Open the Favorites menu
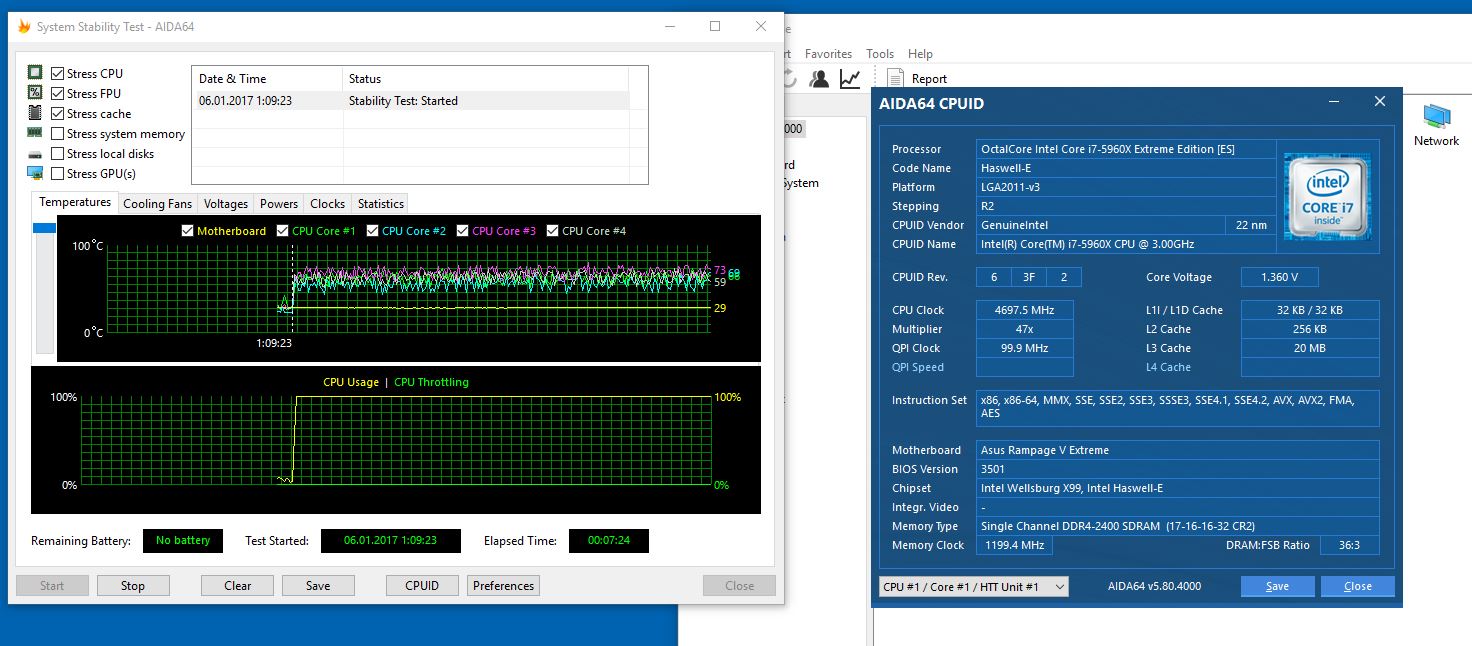The width and height of the screenshot is (1472, 646). [828, 54]
